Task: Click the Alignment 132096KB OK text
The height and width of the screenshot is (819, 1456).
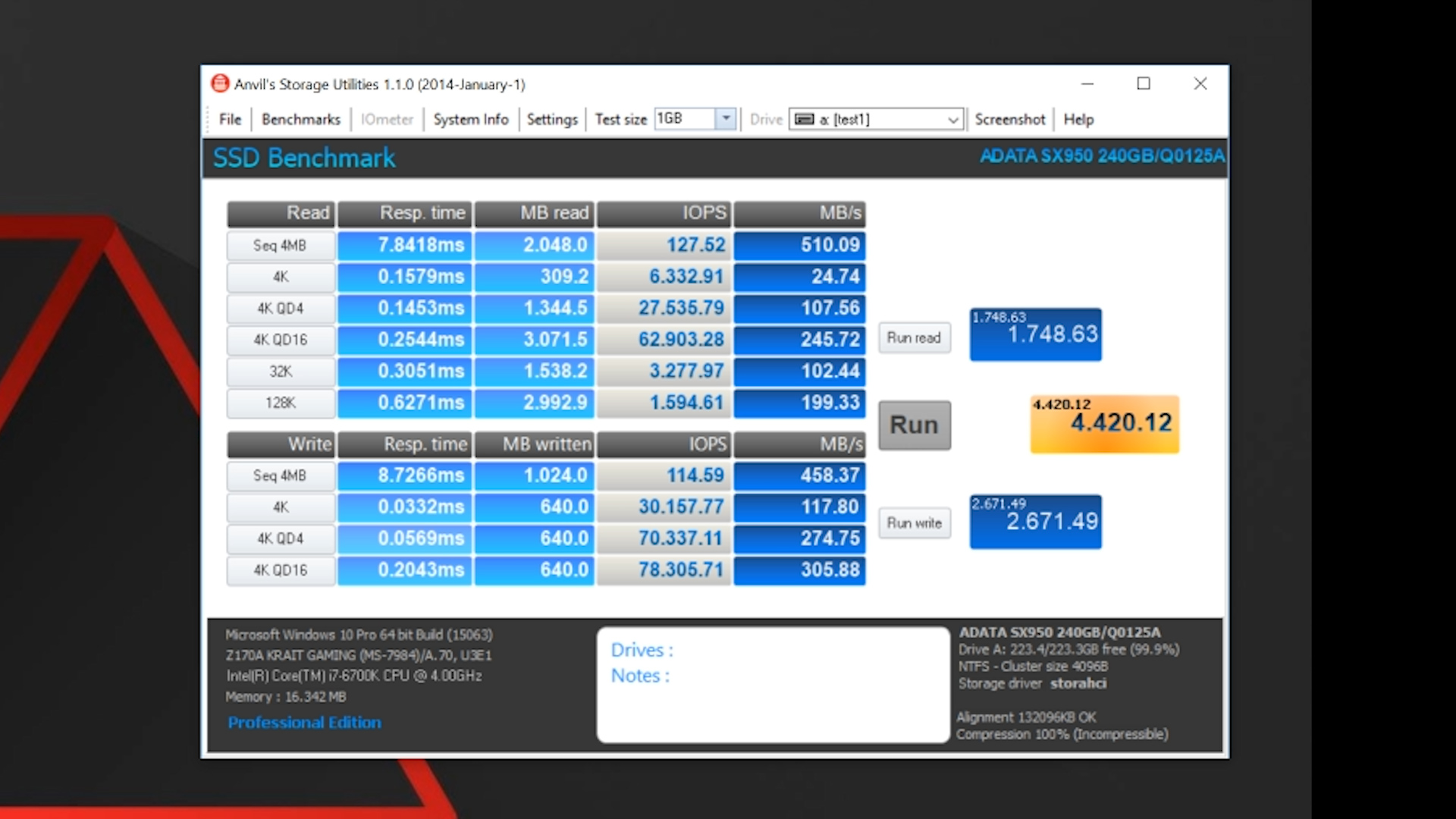Action: click(x=1026, y=717)
